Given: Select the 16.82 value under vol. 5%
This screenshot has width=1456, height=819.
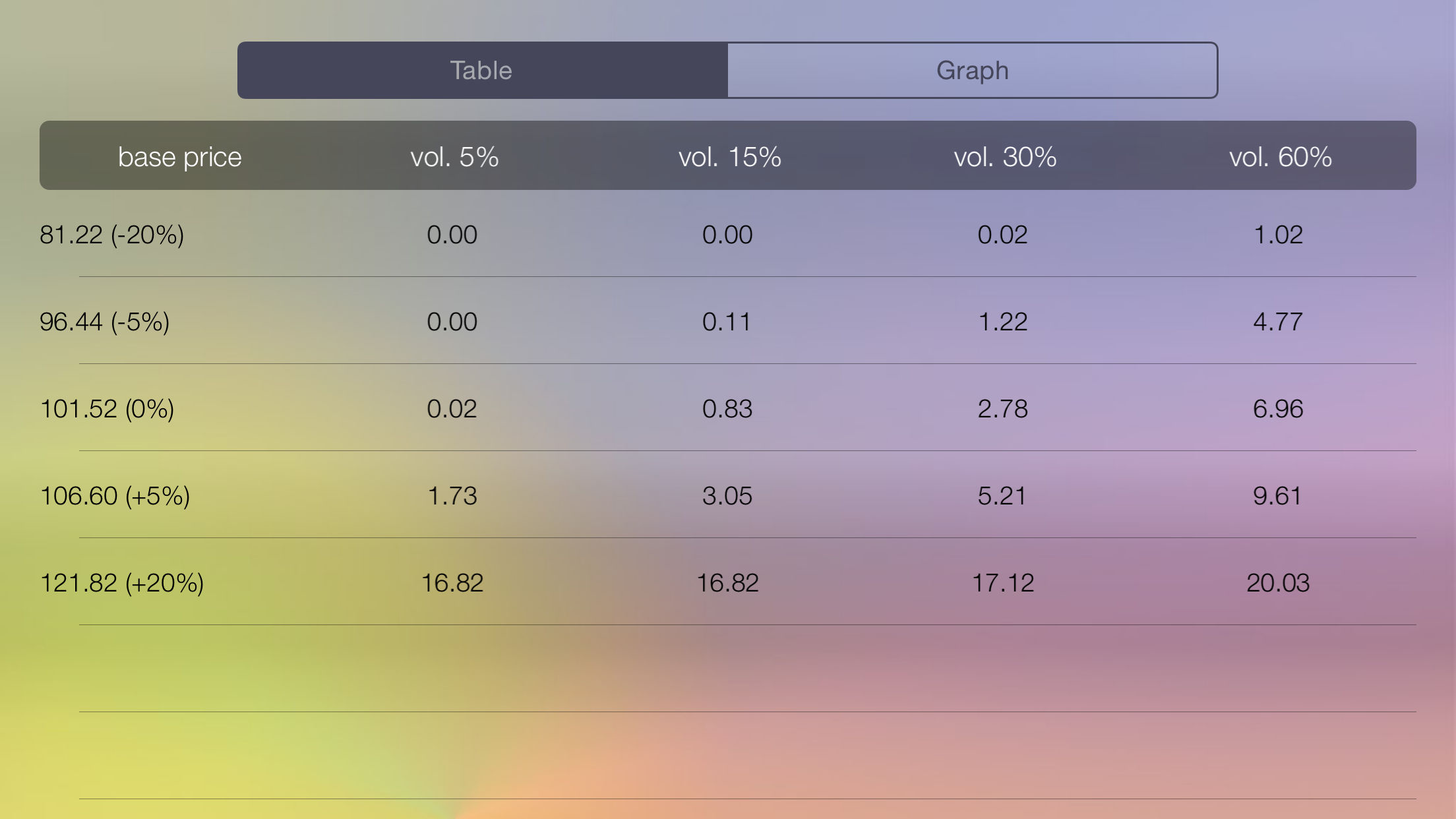Looking at the screenshot, I should click(452, 583).
